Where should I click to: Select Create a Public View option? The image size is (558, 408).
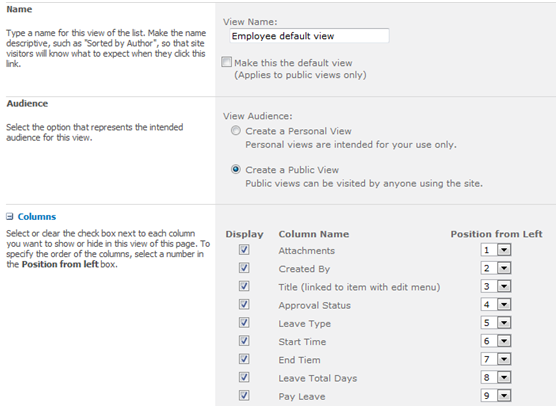pyautogui.click(x=236, y=169)
